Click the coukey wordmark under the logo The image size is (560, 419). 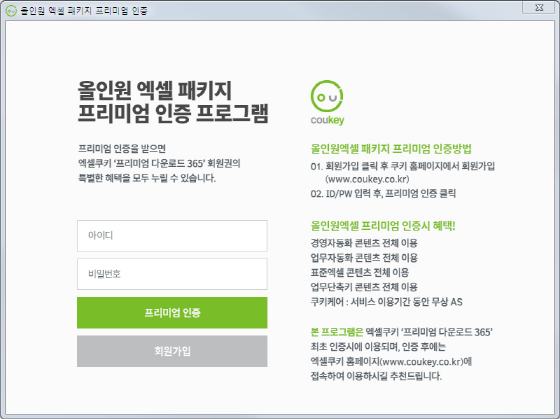point(327,120)
